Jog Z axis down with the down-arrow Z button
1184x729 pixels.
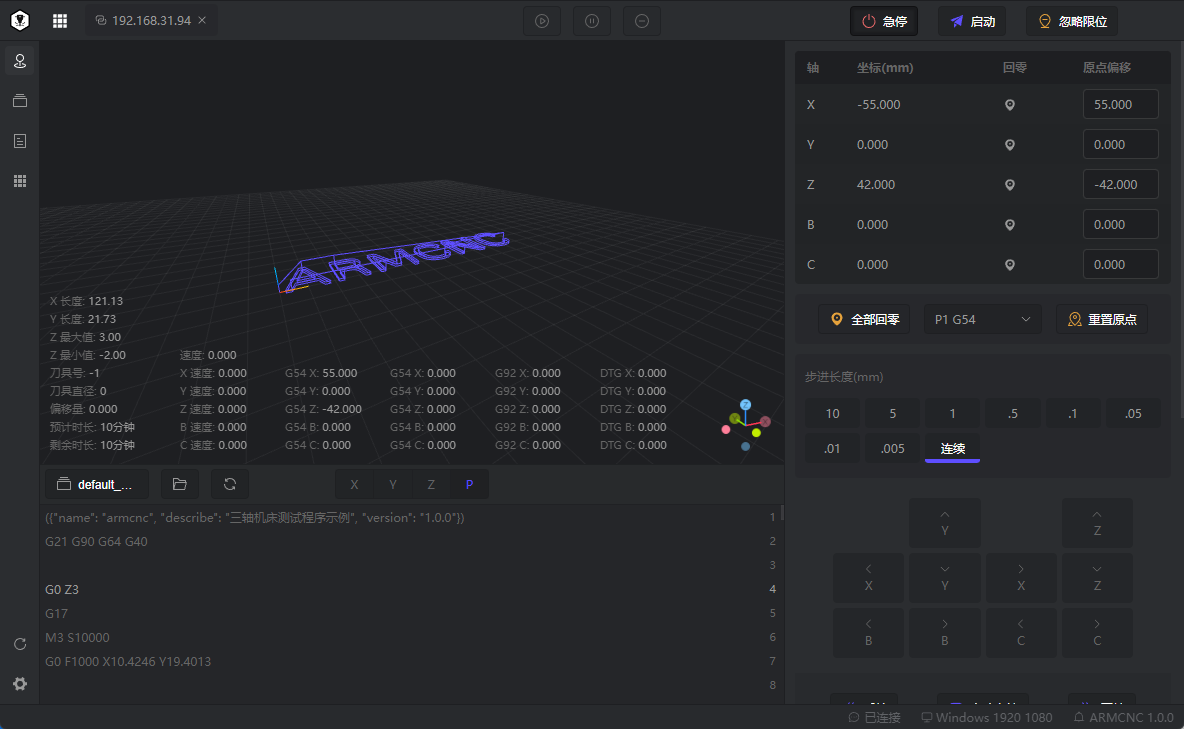[1097, 578]
